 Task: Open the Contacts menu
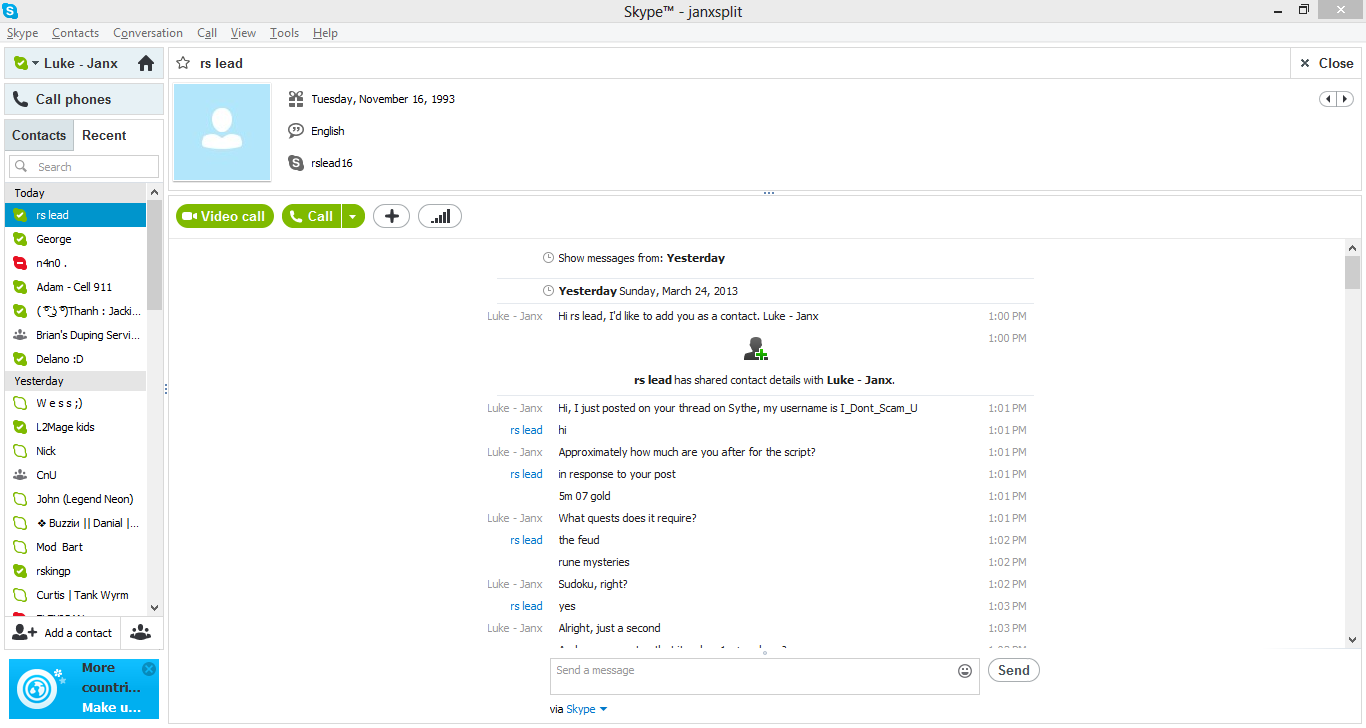76,33
